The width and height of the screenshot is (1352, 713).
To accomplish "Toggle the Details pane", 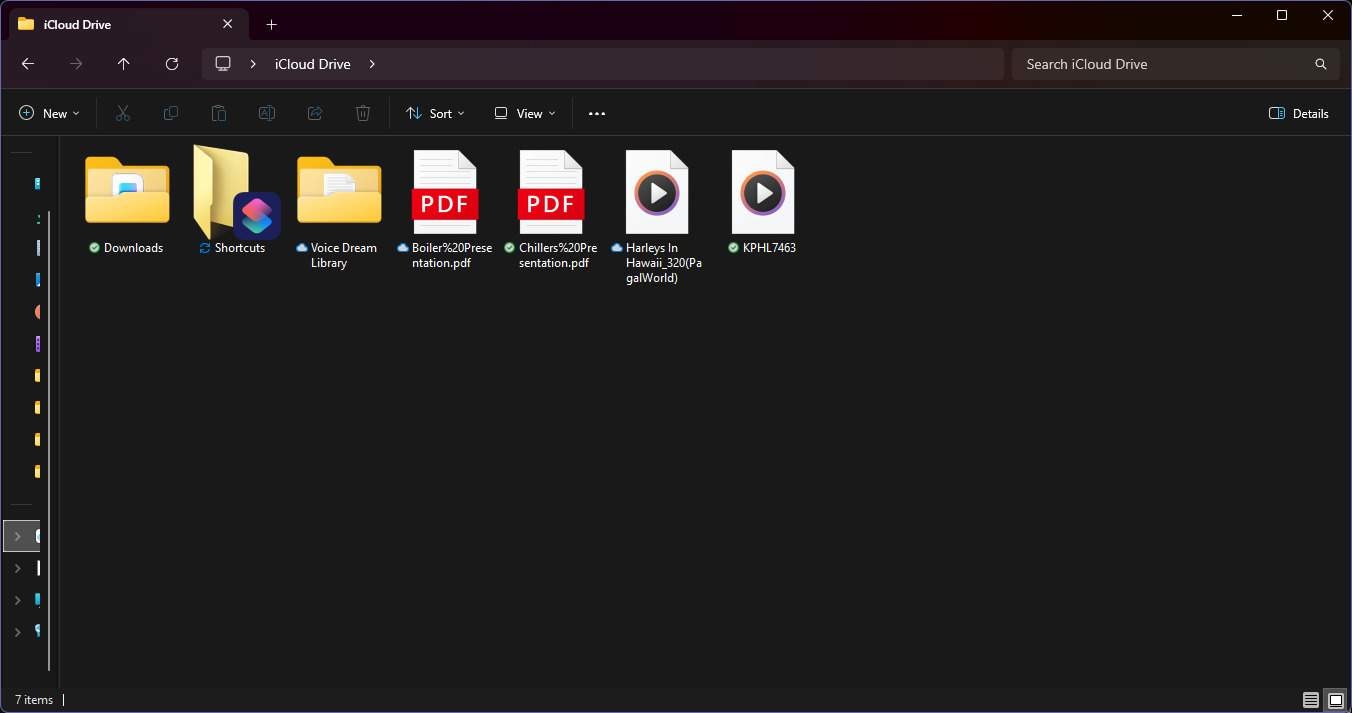I will pyautogui.click(x=1299, y=113).
